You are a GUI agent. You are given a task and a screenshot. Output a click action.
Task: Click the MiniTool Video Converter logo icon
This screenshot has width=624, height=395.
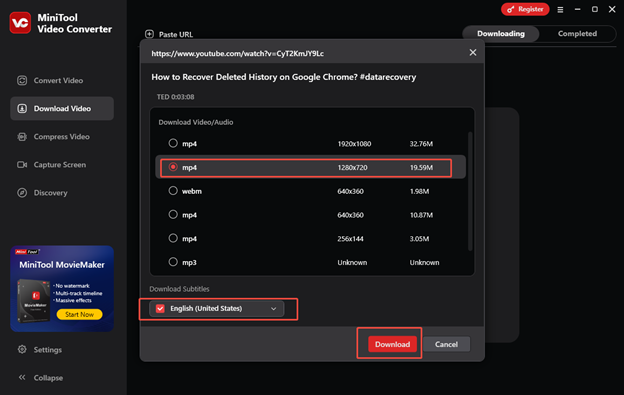tap(20, 23)
